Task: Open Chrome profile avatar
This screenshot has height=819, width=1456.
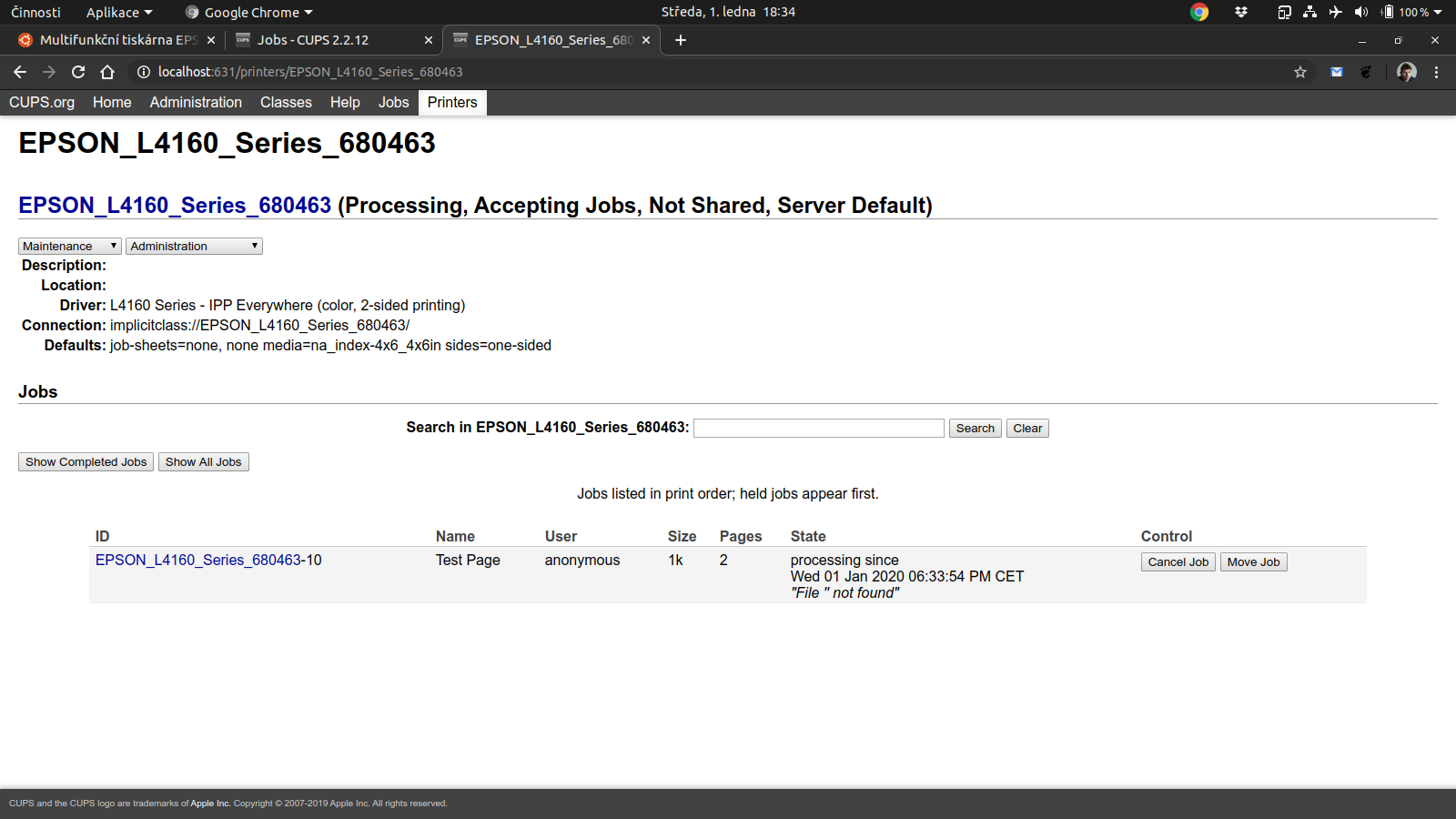Action: click(x=1407, y=72)
